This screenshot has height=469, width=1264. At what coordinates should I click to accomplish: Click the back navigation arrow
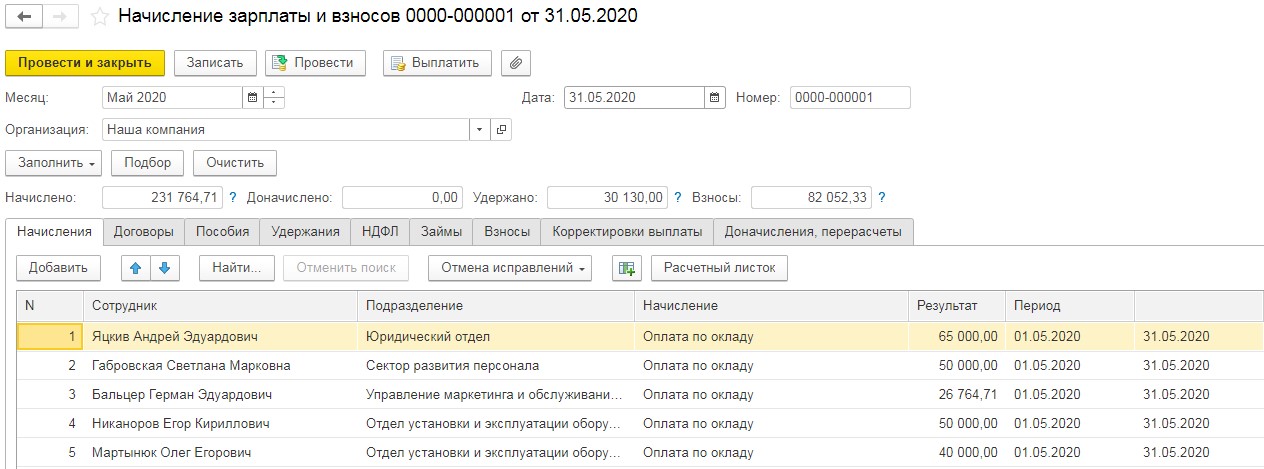click(25, 17)
